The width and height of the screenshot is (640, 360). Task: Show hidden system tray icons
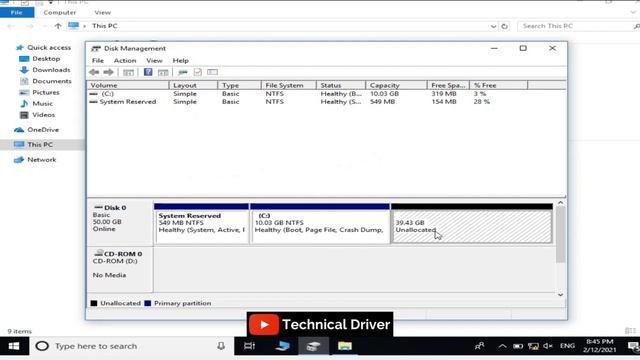click(x=502, y=346)
